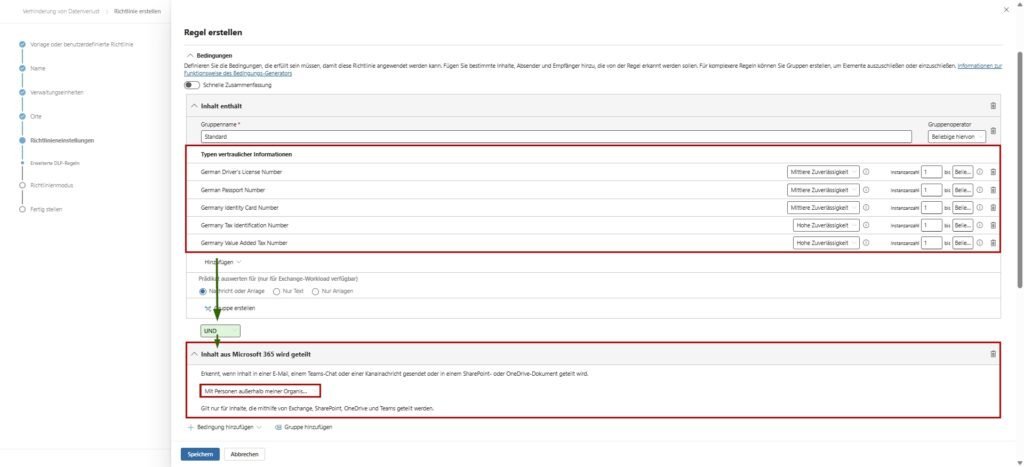This screenshot has height=467, width=1024.
Task: Delete the Germany Value Added Tax Number row
Action: [x=992, y=243]
